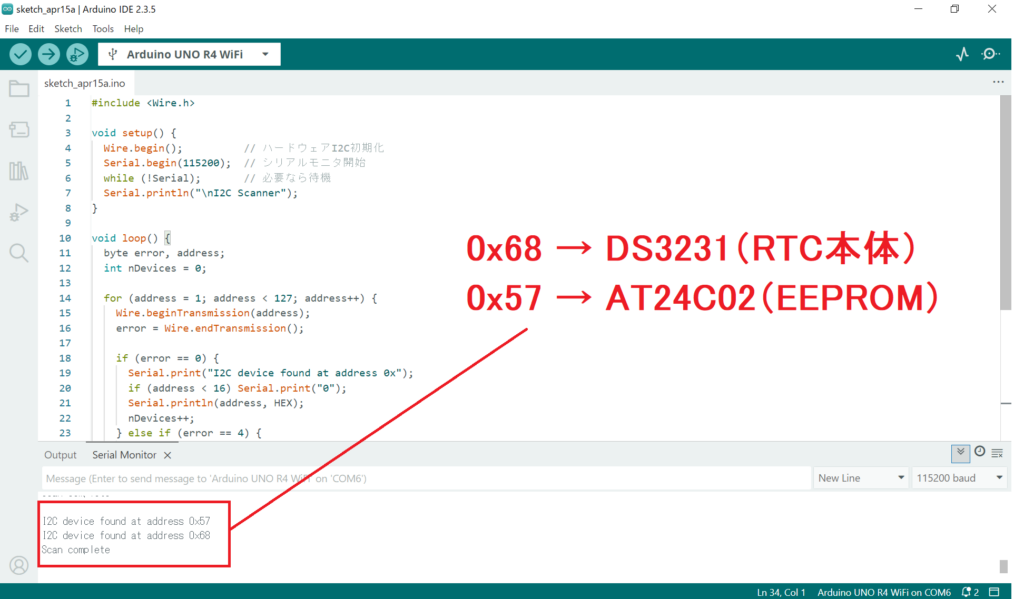Close the Serial Monitor tab
Screen dimensions: 1024x599
point(168,455)
